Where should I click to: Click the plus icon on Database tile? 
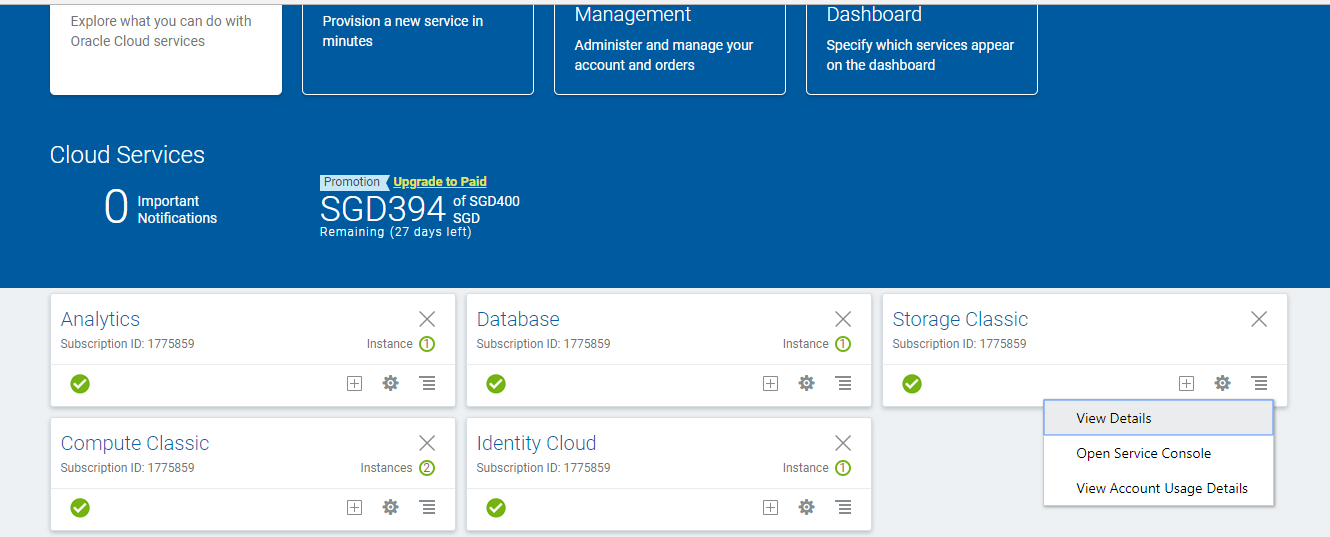tap(770, 383)
